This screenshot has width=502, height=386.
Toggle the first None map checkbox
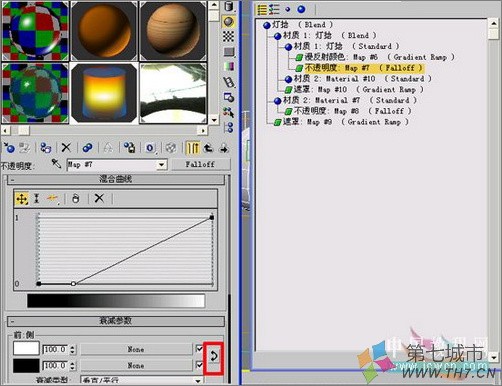[199, 349]
